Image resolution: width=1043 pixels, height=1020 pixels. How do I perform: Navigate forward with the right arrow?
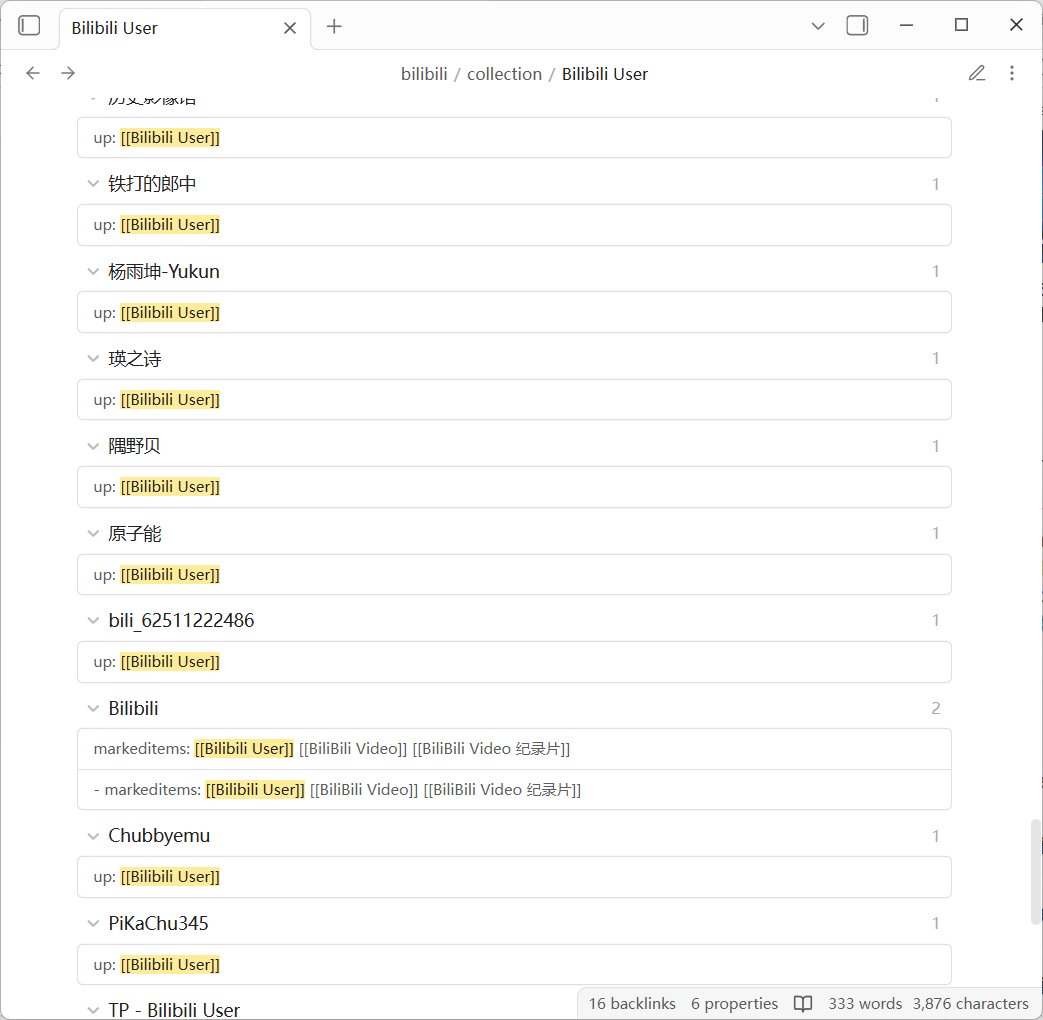coord(68,73)
